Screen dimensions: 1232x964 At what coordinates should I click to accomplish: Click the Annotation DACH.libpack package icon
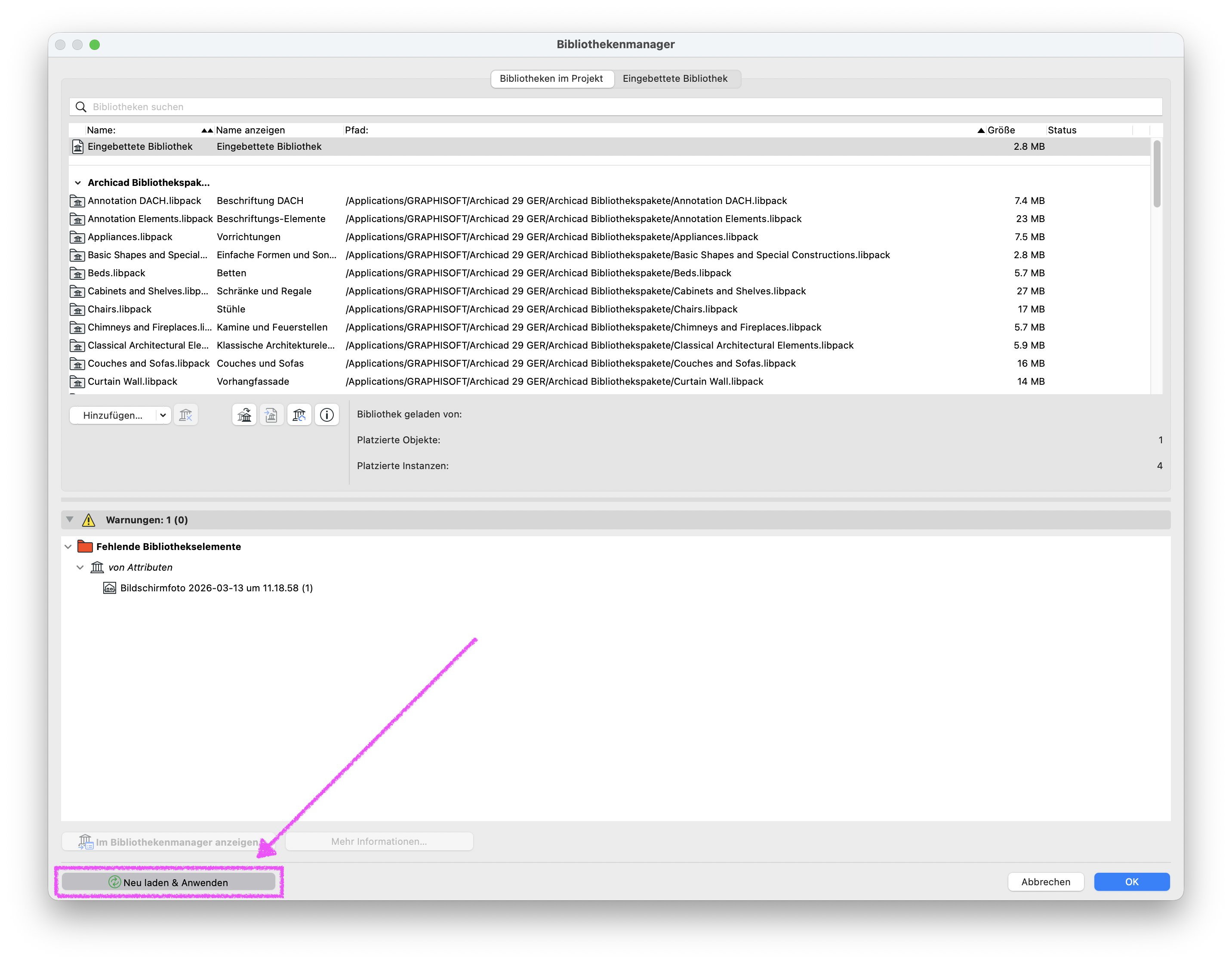77,201
